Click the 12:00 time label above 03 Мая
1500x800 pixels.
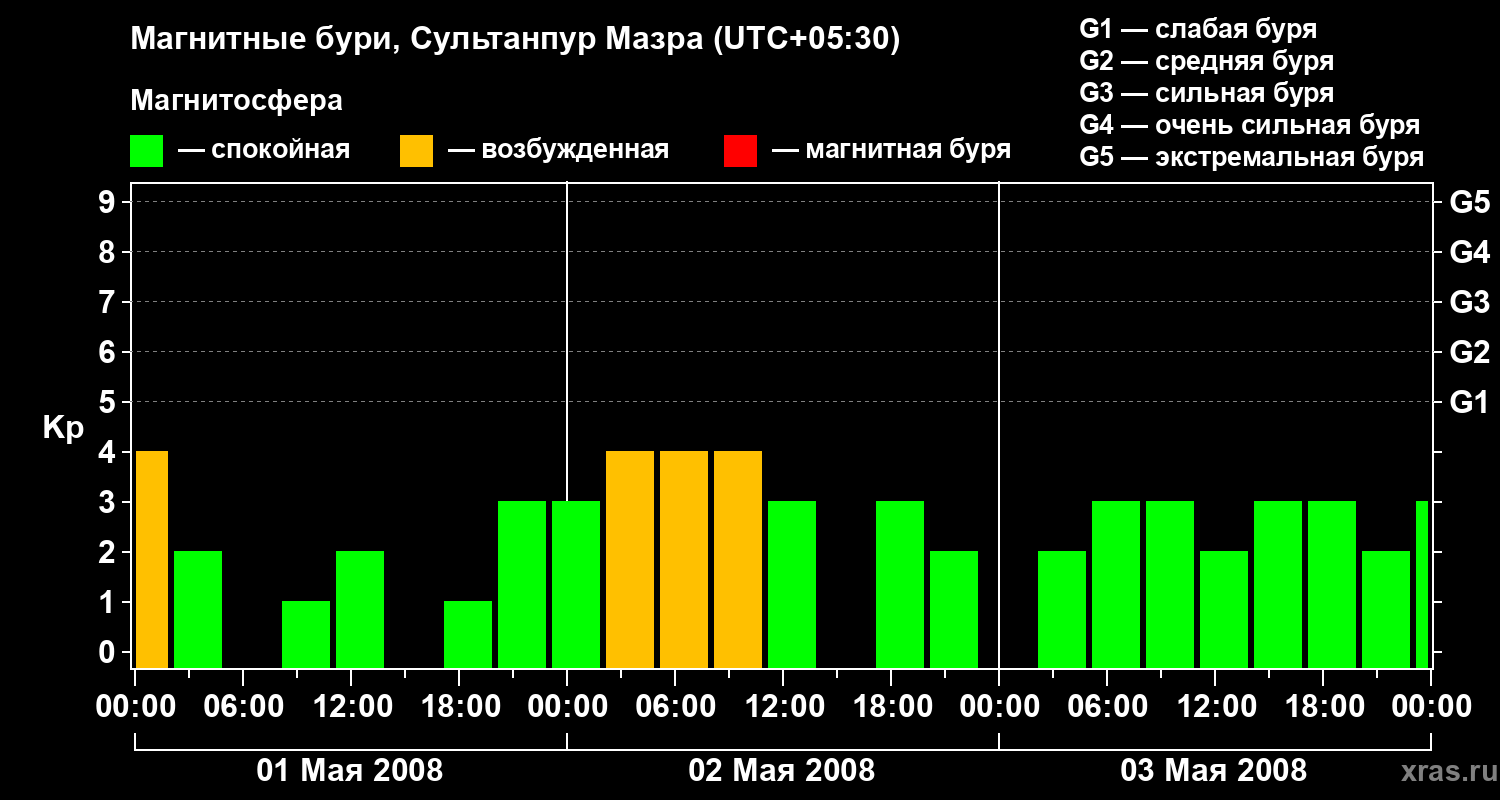click(x=1215, y=706)
